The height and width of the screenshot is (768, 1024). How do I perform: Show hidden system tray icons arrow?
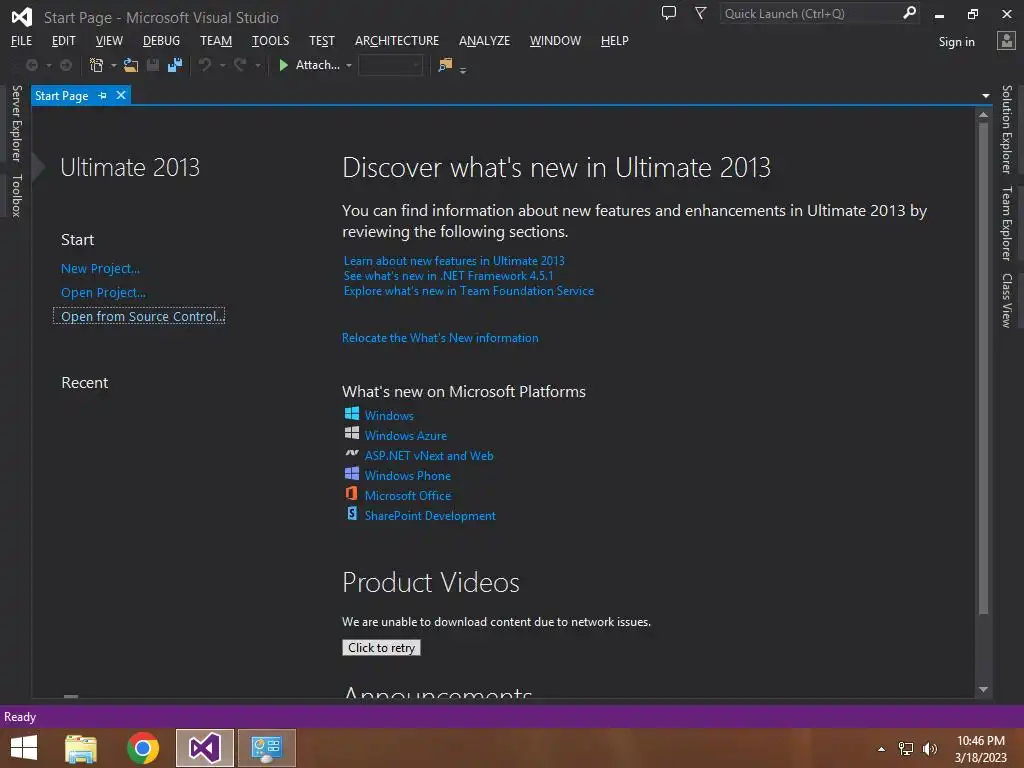882,749
